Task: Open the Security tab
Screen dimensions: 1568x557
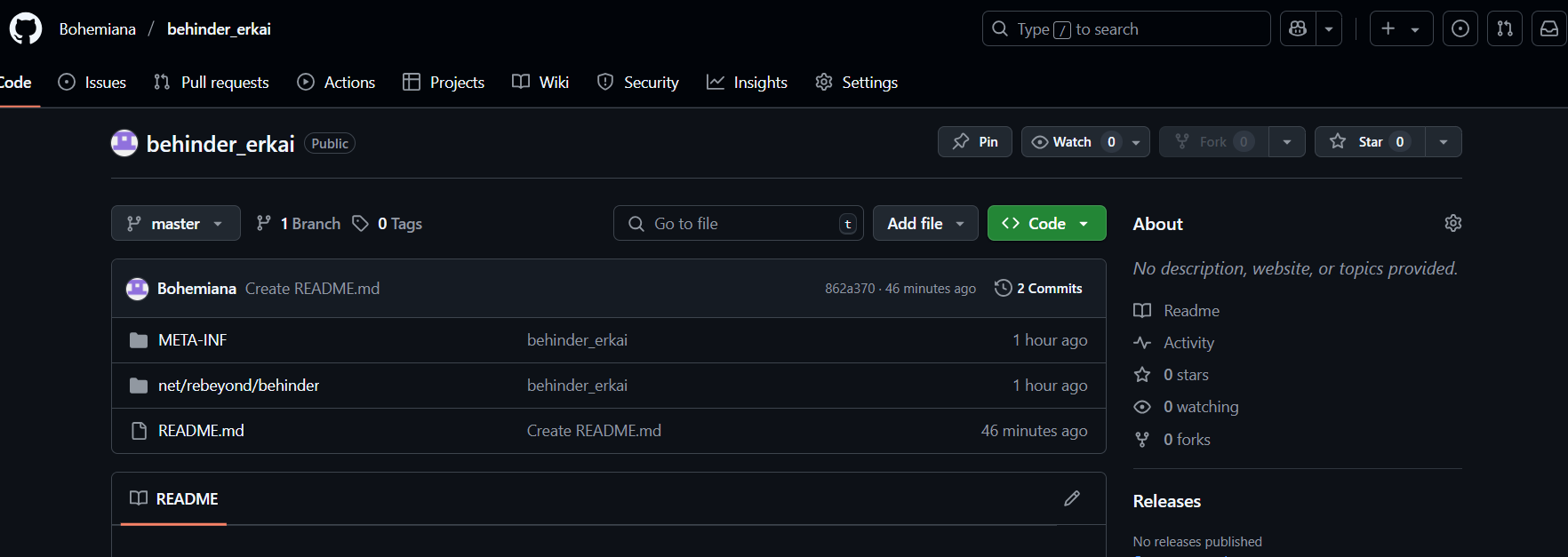Action: pyautogui.click(x=637, y=83)
